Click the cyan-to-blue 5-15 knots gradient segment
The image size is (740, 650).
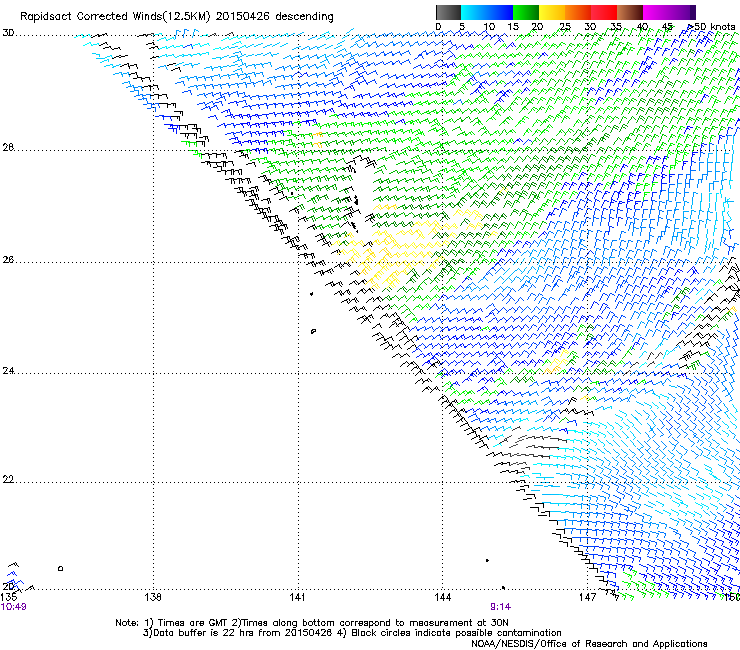pyautogui.click(x=487, y=12)
